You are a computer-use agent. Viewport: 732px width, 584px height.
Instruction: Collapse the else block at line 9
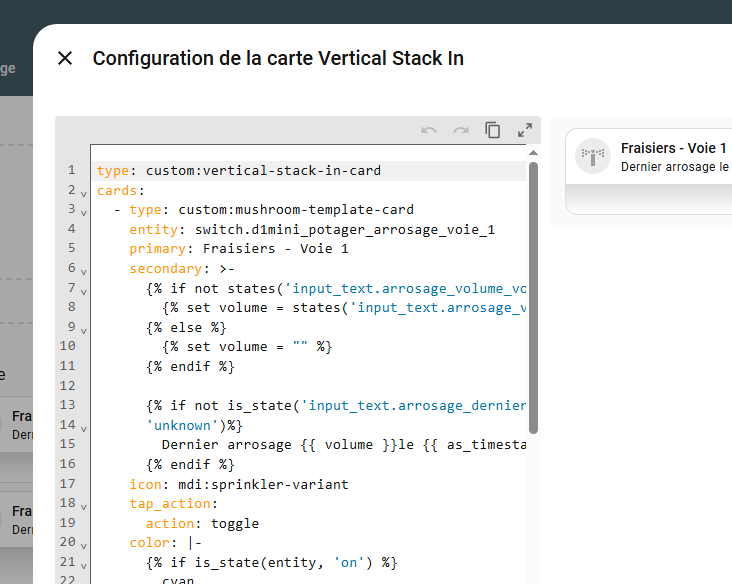pos(83,328)
